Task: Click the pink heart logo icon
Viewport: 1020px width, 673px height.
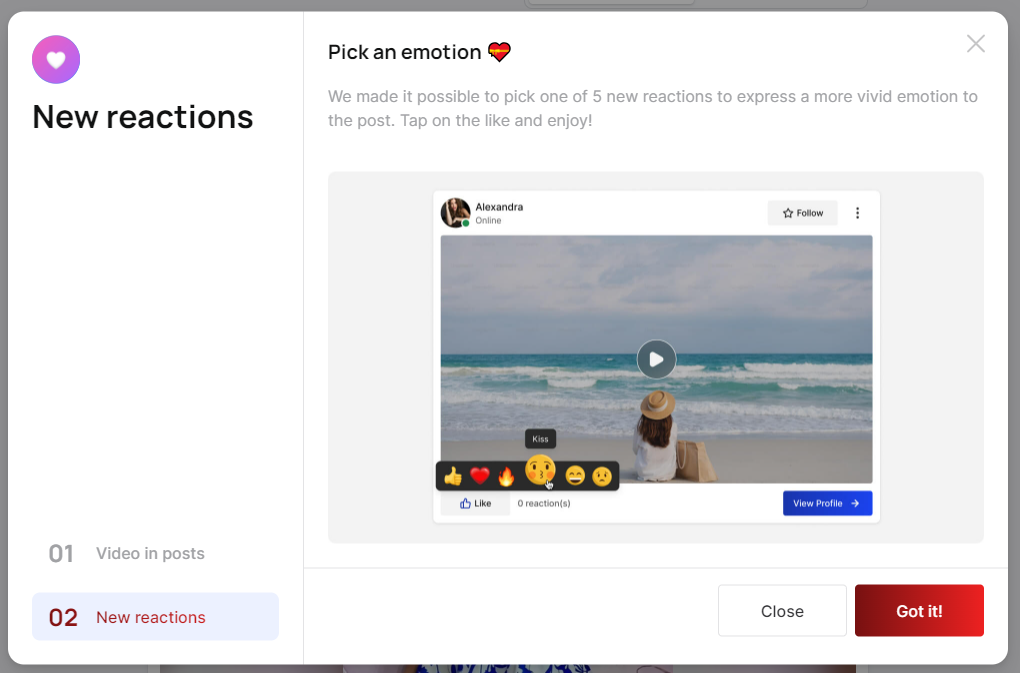Action: [56, 60]
